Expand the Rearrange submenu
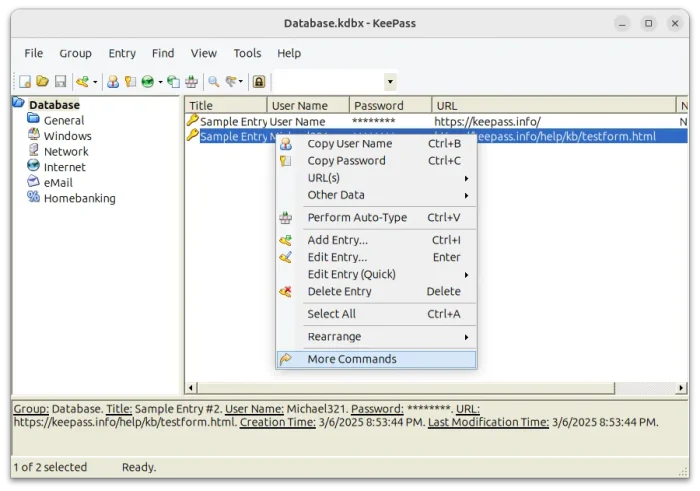The image size is (700, 491). (376, 337)
